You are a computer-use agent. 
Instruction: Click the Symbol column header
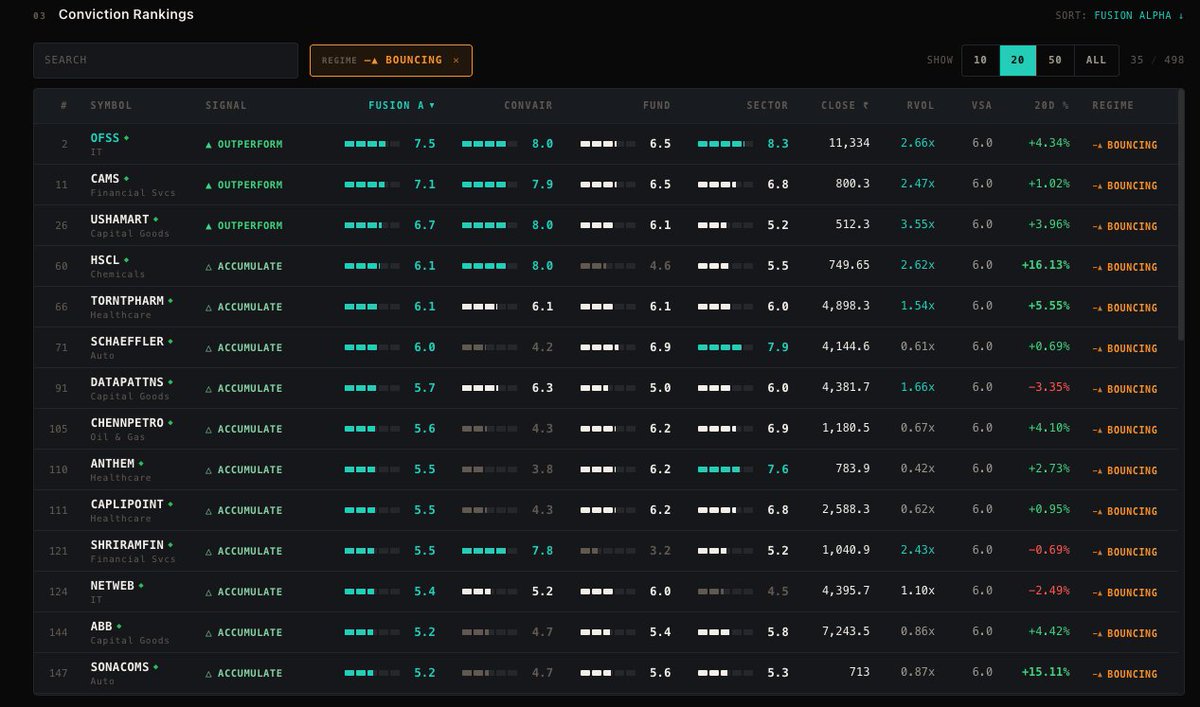[x=111, y=105]
